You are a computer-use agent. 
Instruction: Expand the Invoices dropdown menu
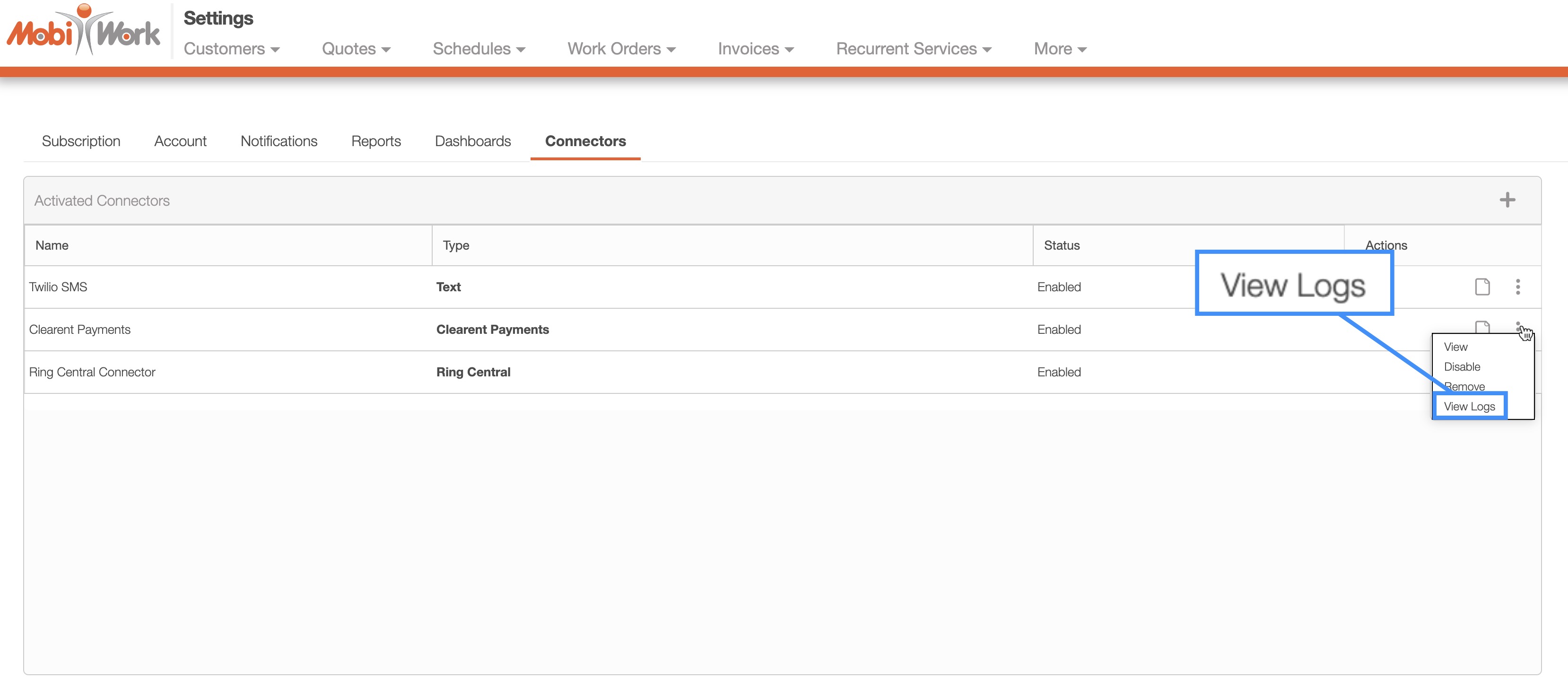tap(755, 49)
